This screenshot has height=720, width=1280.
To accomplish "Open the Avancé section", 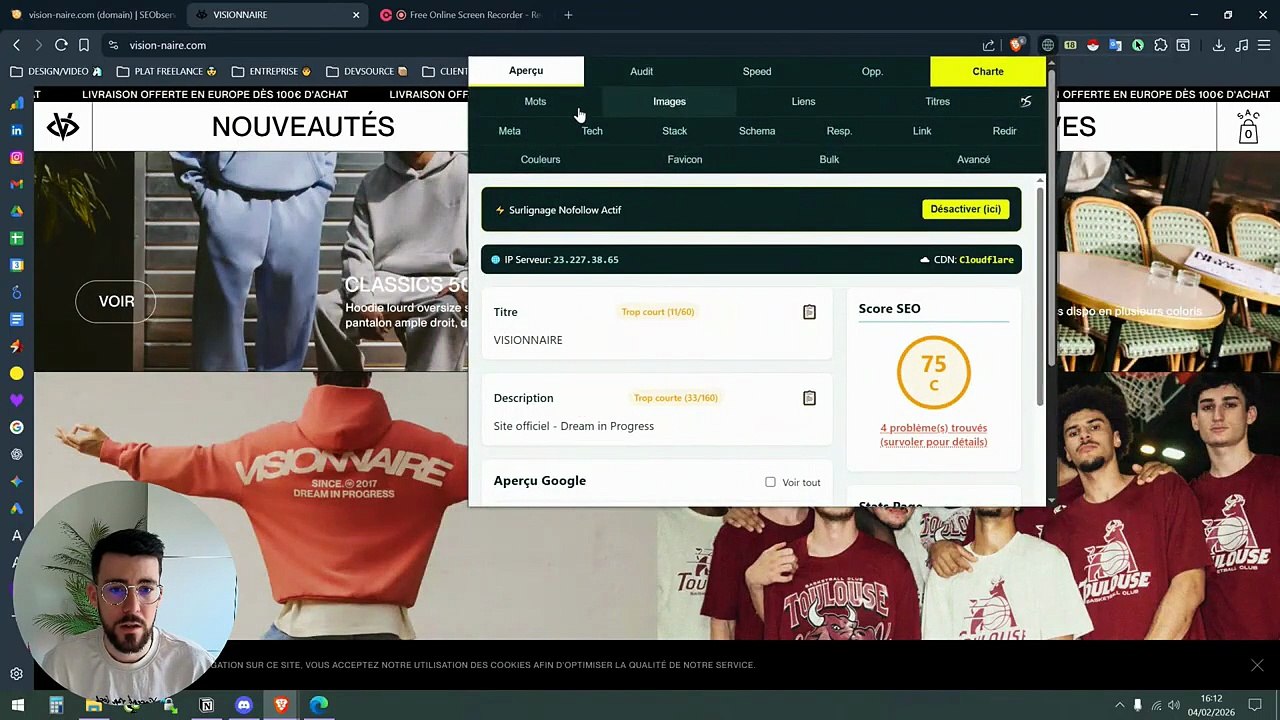I will tap(973, 159).
